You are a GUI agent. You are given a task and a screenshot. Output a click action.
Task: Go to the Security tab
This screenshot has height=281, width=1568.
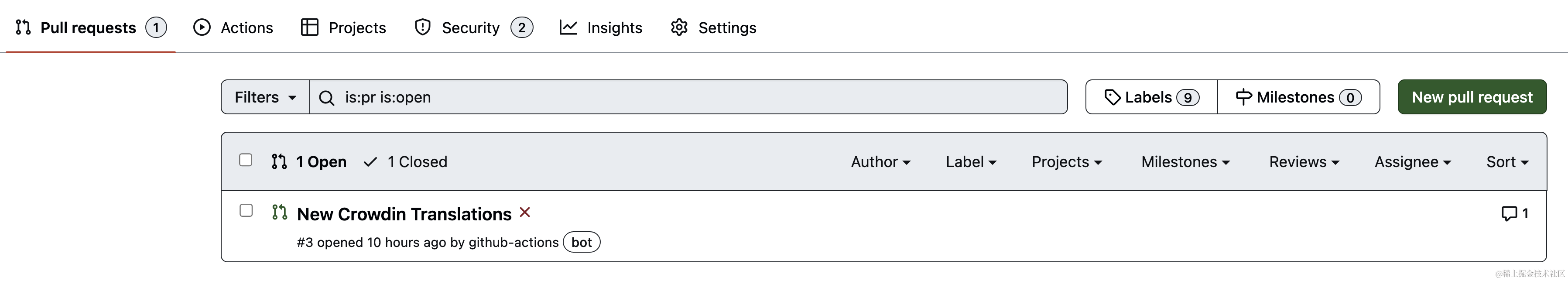pyautogui.click(x=470, y=28)
